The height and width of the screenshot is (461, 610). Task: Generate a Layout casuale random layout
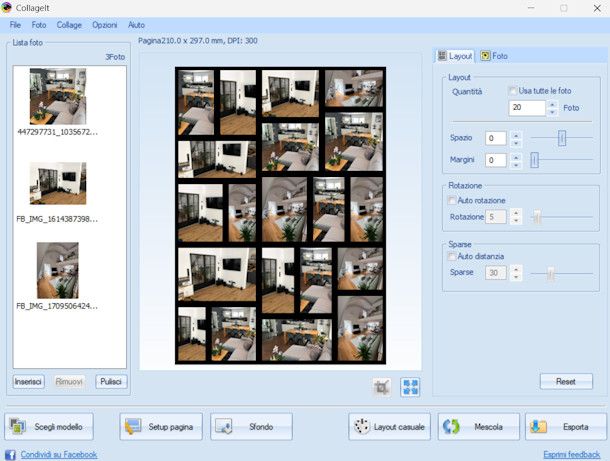pyautogui.click(x=389, y=427)
